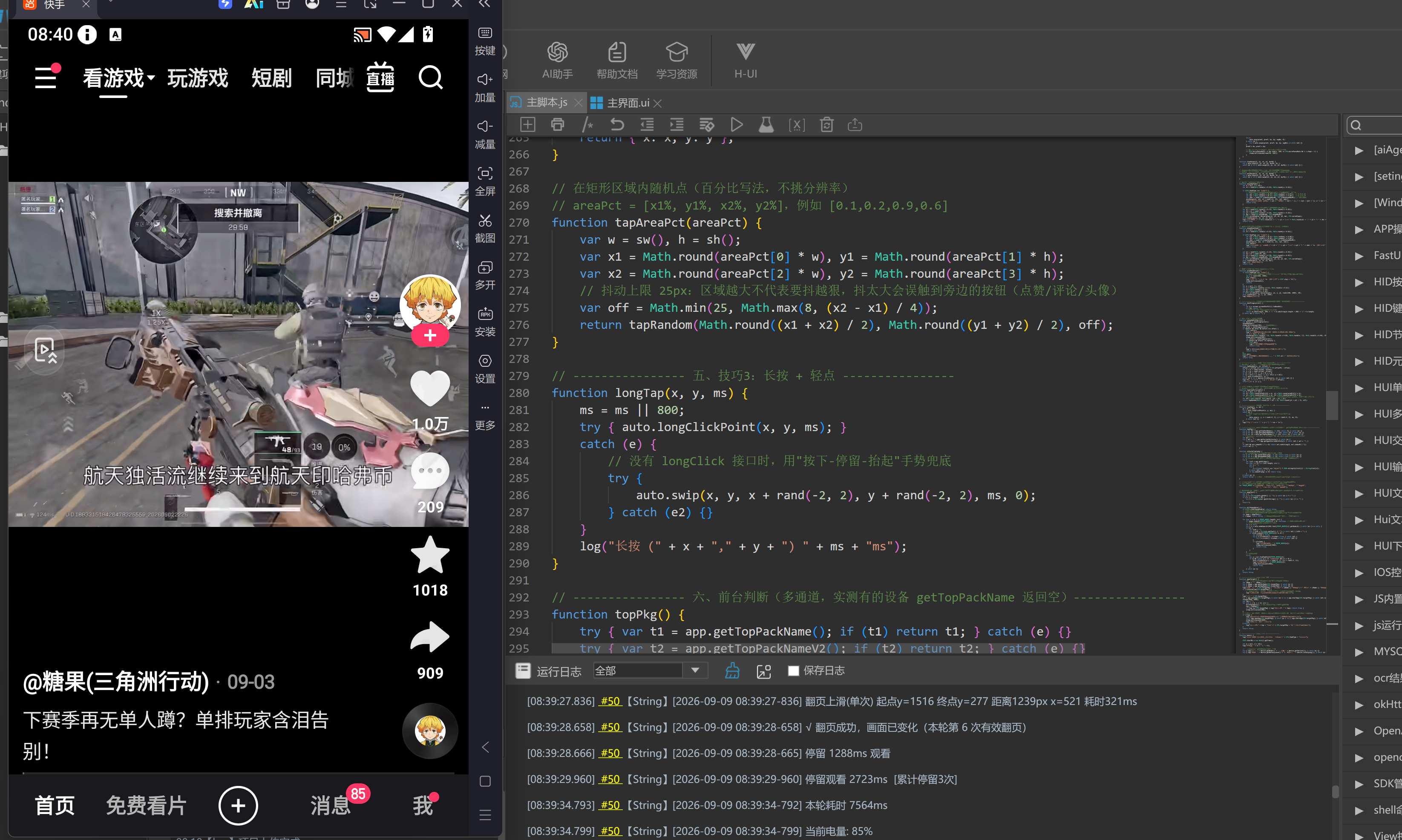The height and width of the screenshot is (840, 1402).
Task: Open @糖果(三角洲行动) author profile
Action: click(x=116, y=682)
